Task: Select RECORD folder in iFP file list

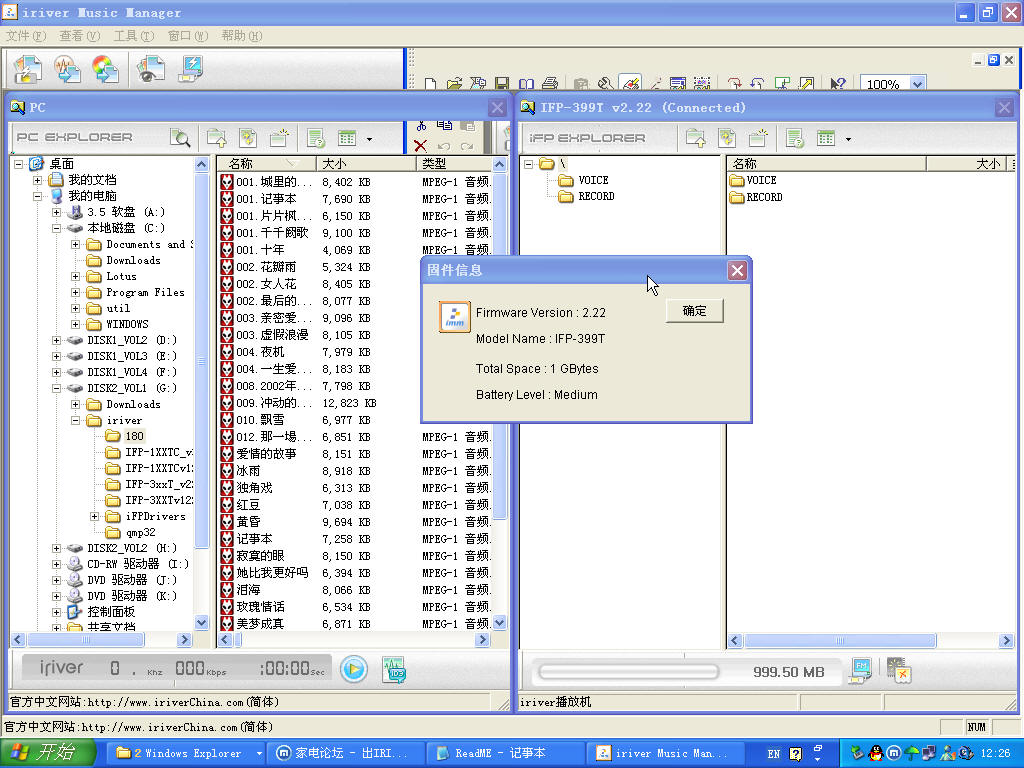Action: click(763, 197)
